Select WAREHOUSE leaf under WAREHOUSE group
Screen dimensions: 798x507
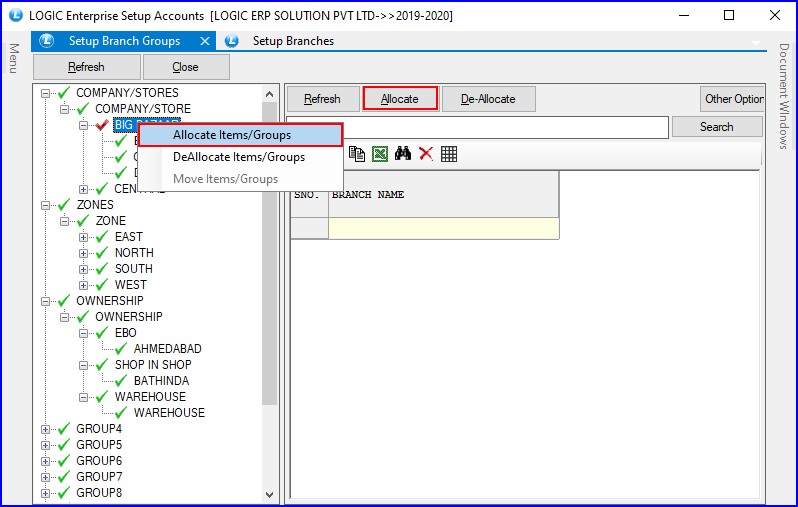[x=169, y=413]
